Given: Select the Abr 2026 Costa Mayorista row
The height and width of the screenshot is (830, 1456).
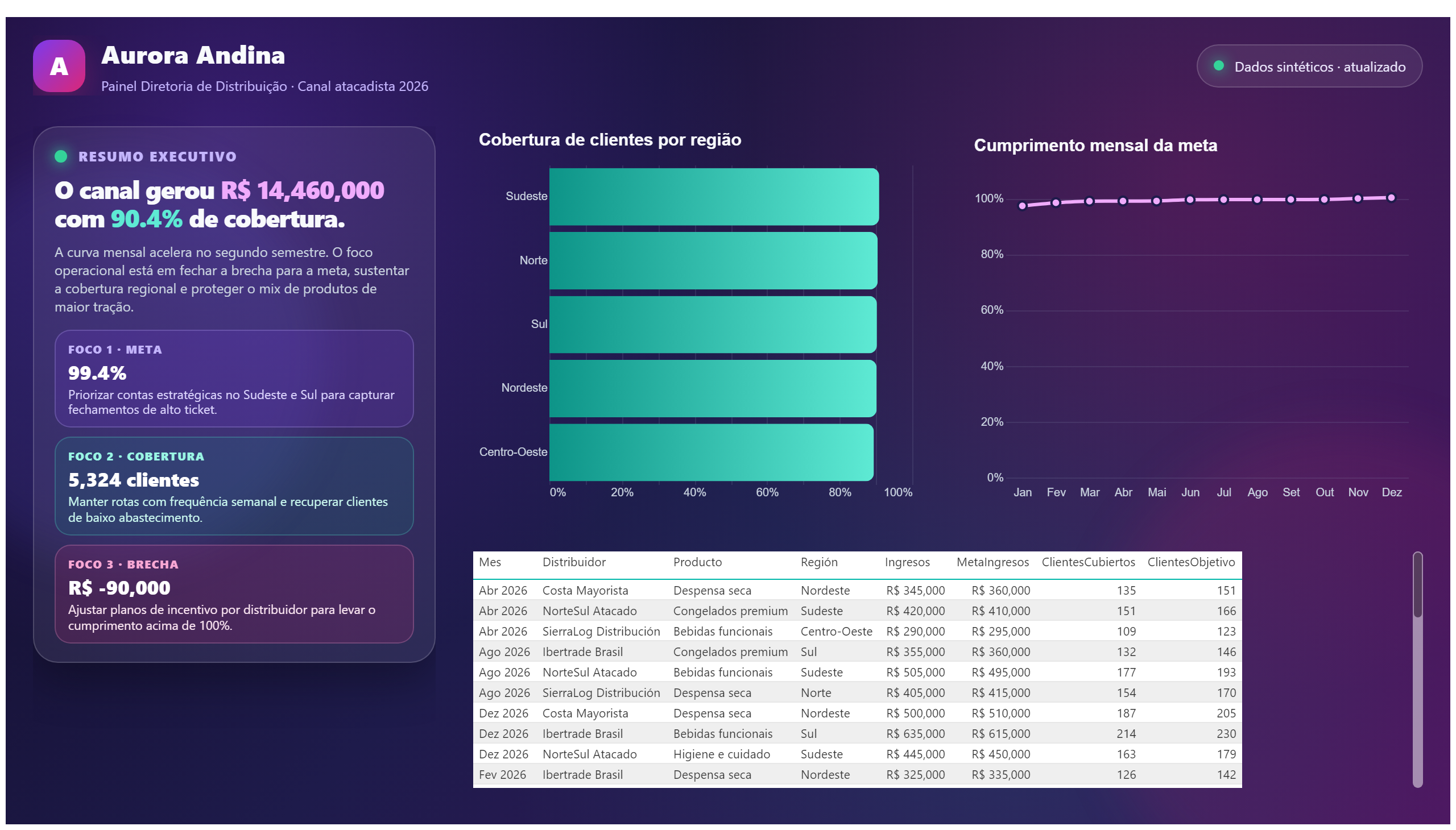Looking at the screenshot, I should point(857,591).
